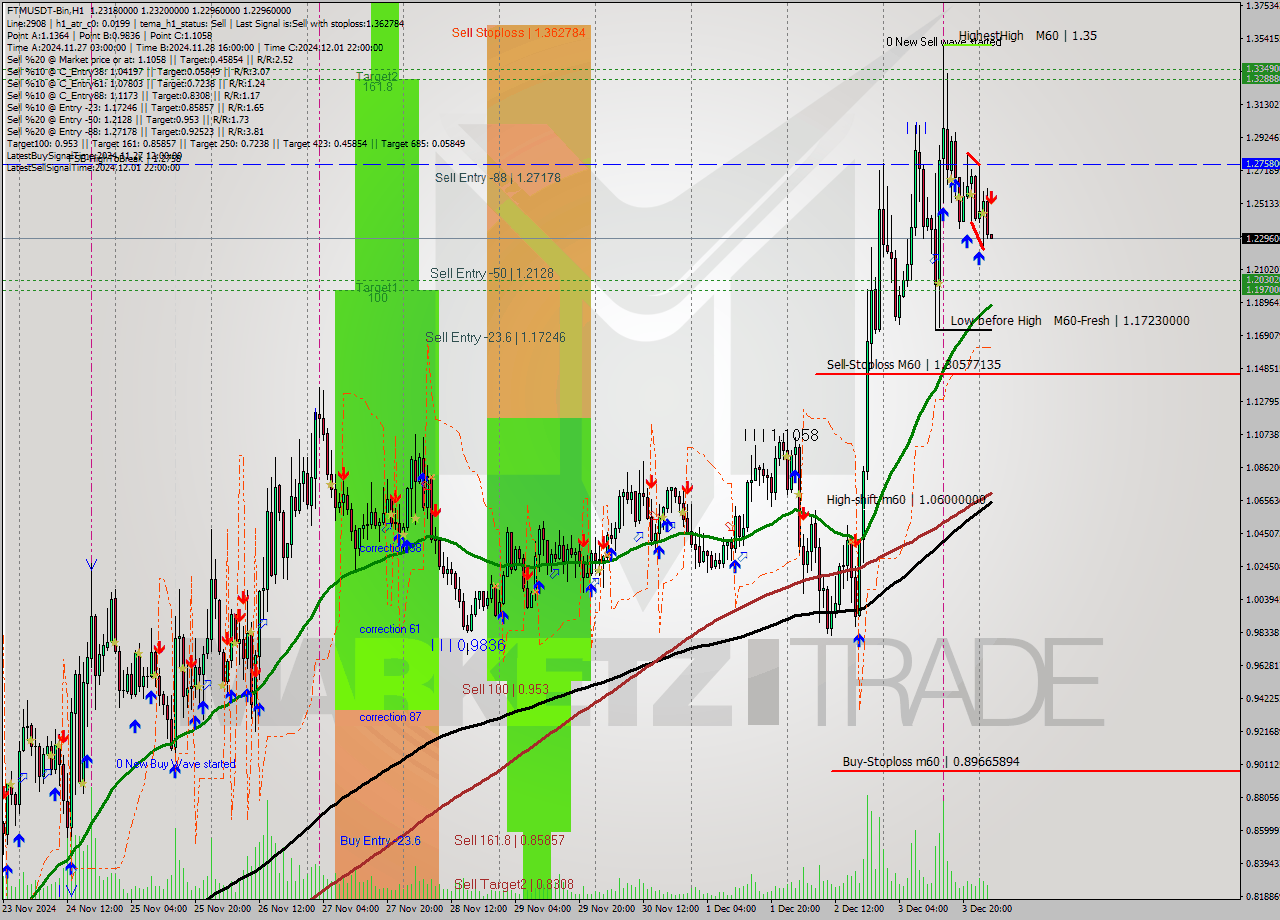Click the 'Sell Stoploss | 1.362784' label
The width and height of the screenshot is (1280, 920).
(x=520, y=32)
